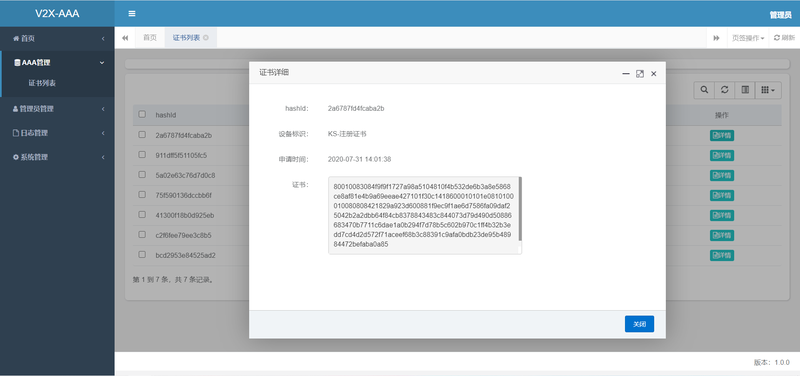Expand the 首页 sidebar menu
Screen dimensions: 800x376
coord(57,38)
